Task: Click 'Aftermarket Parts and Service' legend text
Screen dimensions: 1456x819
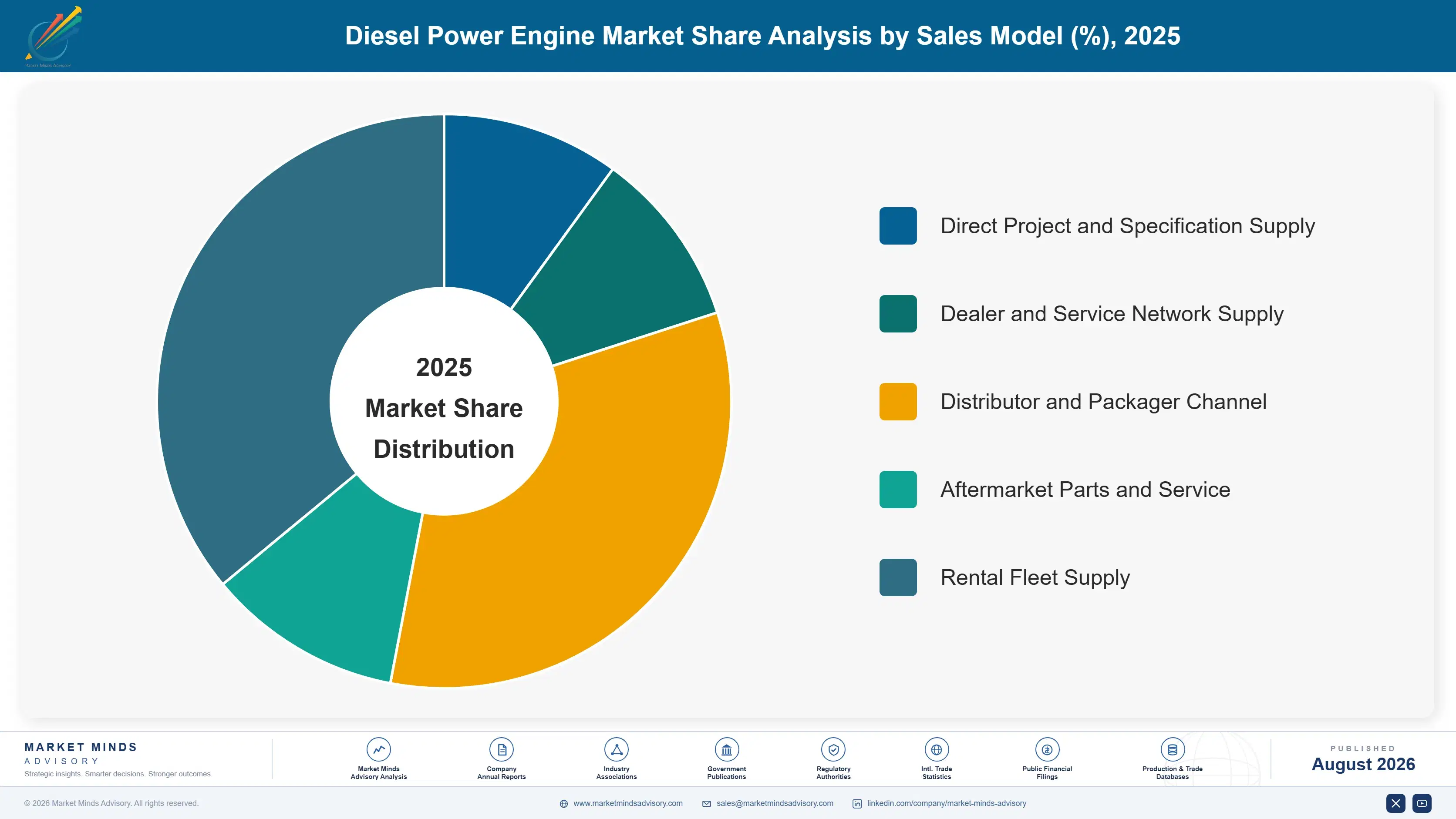Action: 1085,489
